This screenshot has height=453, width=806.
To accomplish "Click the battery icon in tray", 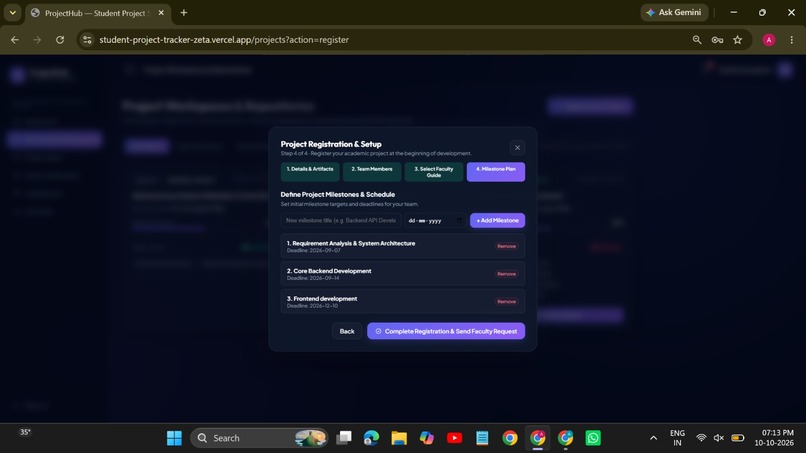I will click(x=738, y=438).
